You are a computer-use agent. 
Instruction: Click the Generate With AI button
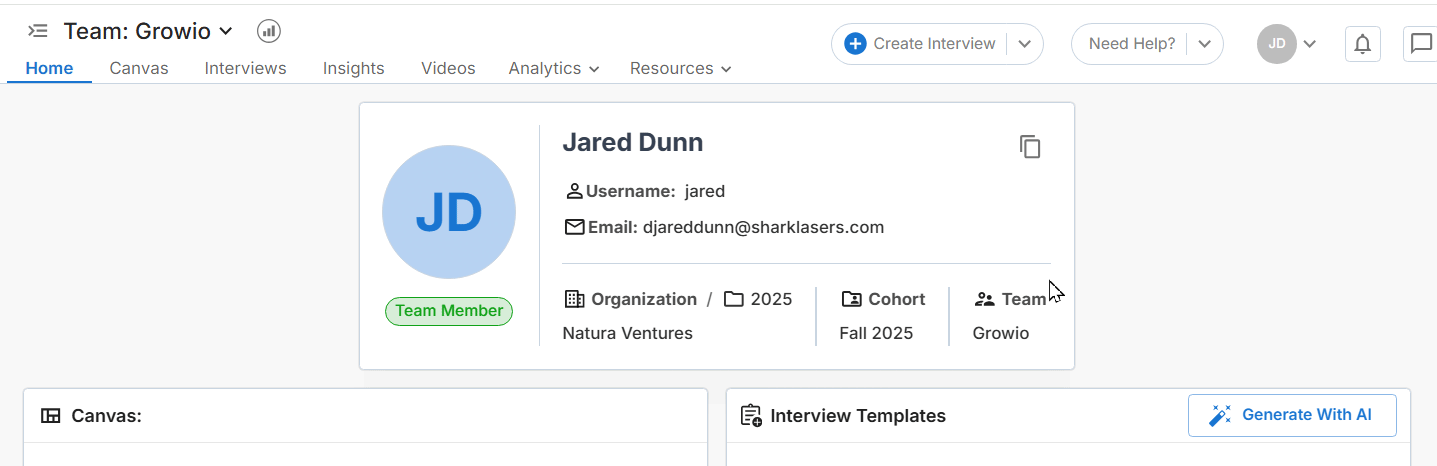(1291, 415)
